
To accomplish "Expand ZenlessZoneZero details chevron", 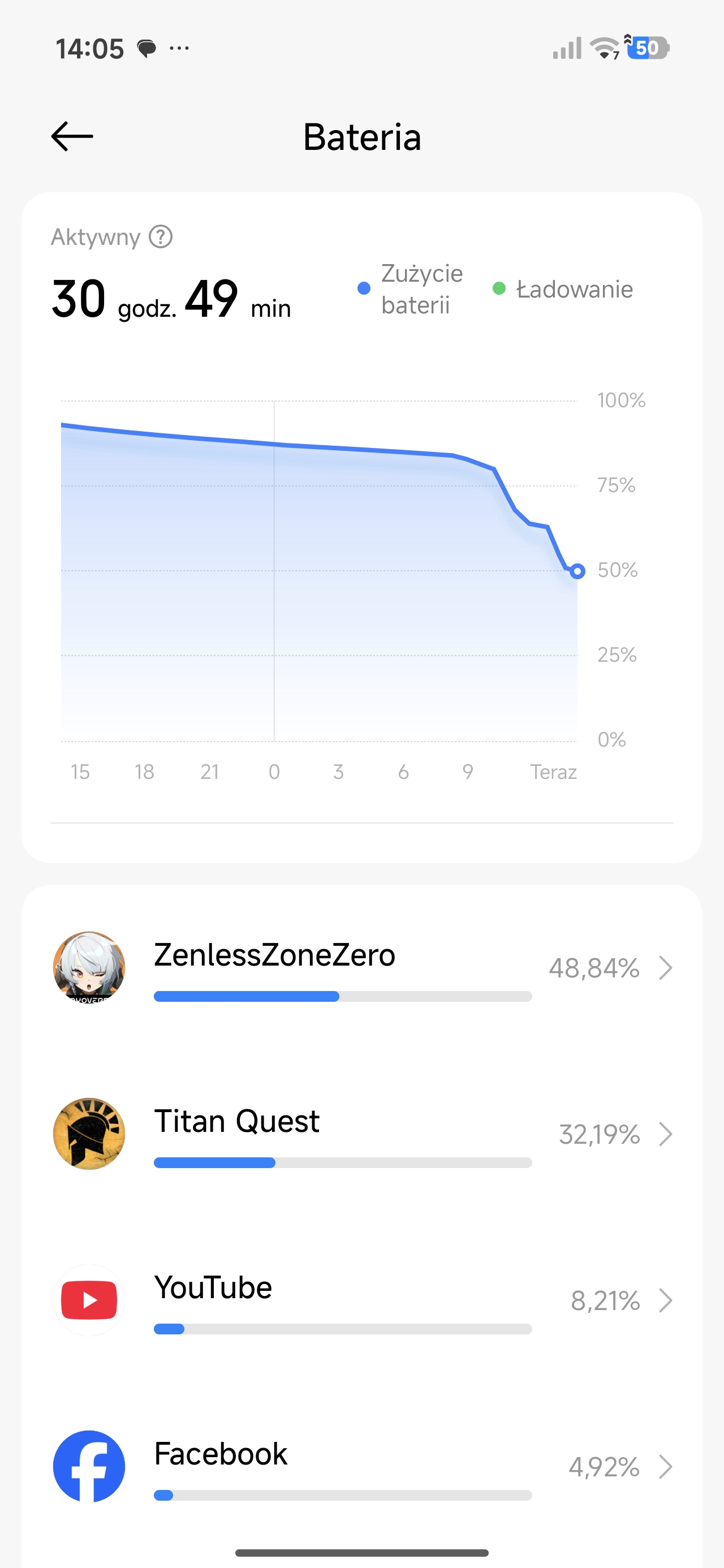I will pos(666,968).
